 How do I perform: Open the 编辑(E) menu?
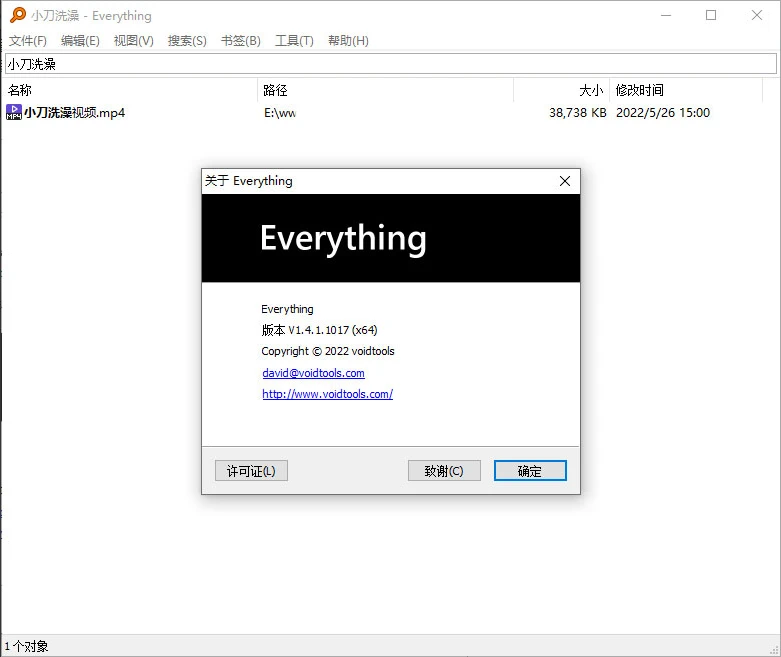80,41
